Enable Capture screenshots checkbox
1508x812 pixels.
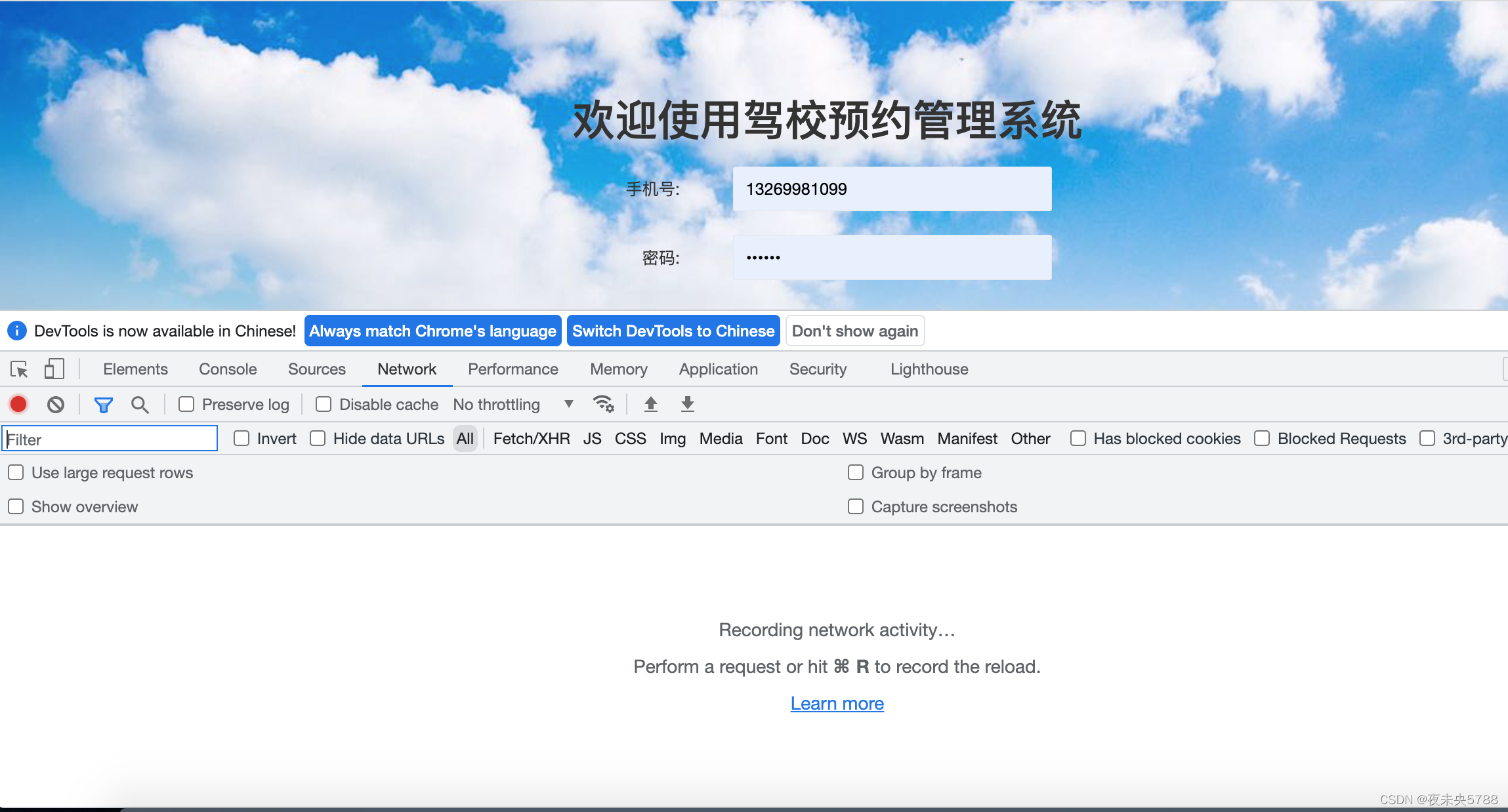[856, 507]
